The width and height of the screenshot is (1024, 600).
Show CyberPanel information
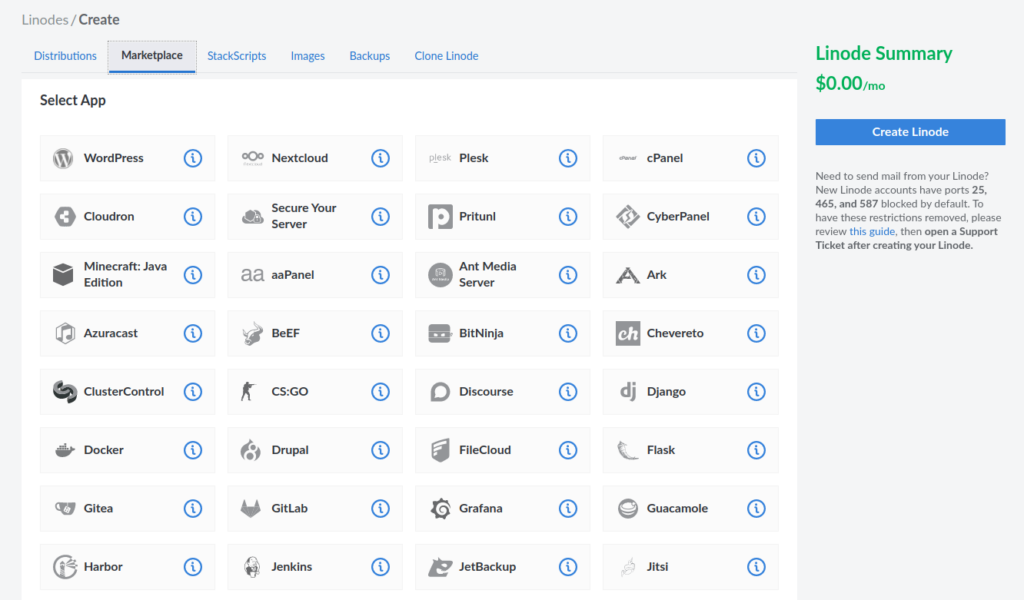point(756,216)
